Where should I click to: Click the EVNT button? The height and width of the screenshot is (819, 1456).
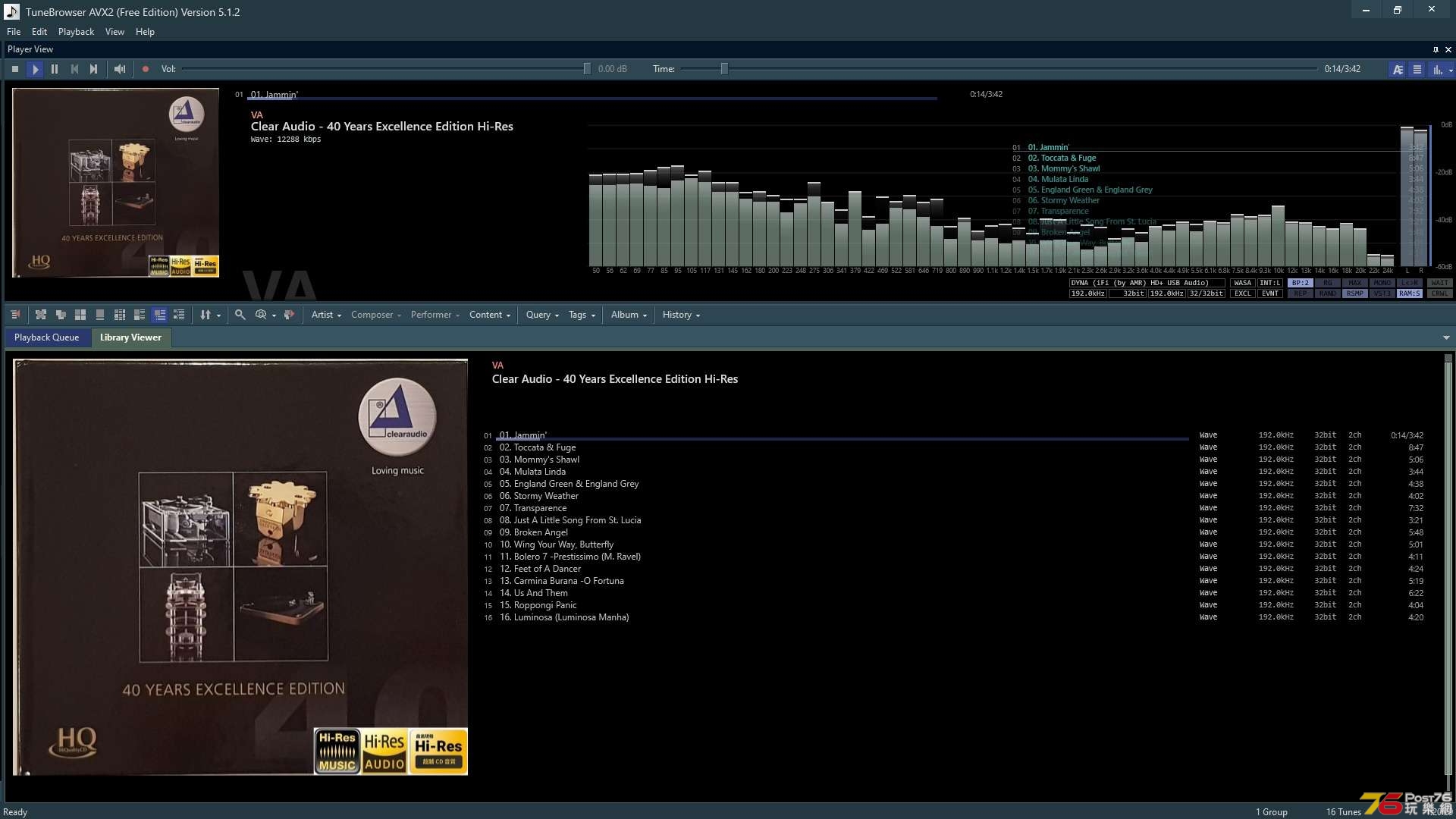[1270, 293]
